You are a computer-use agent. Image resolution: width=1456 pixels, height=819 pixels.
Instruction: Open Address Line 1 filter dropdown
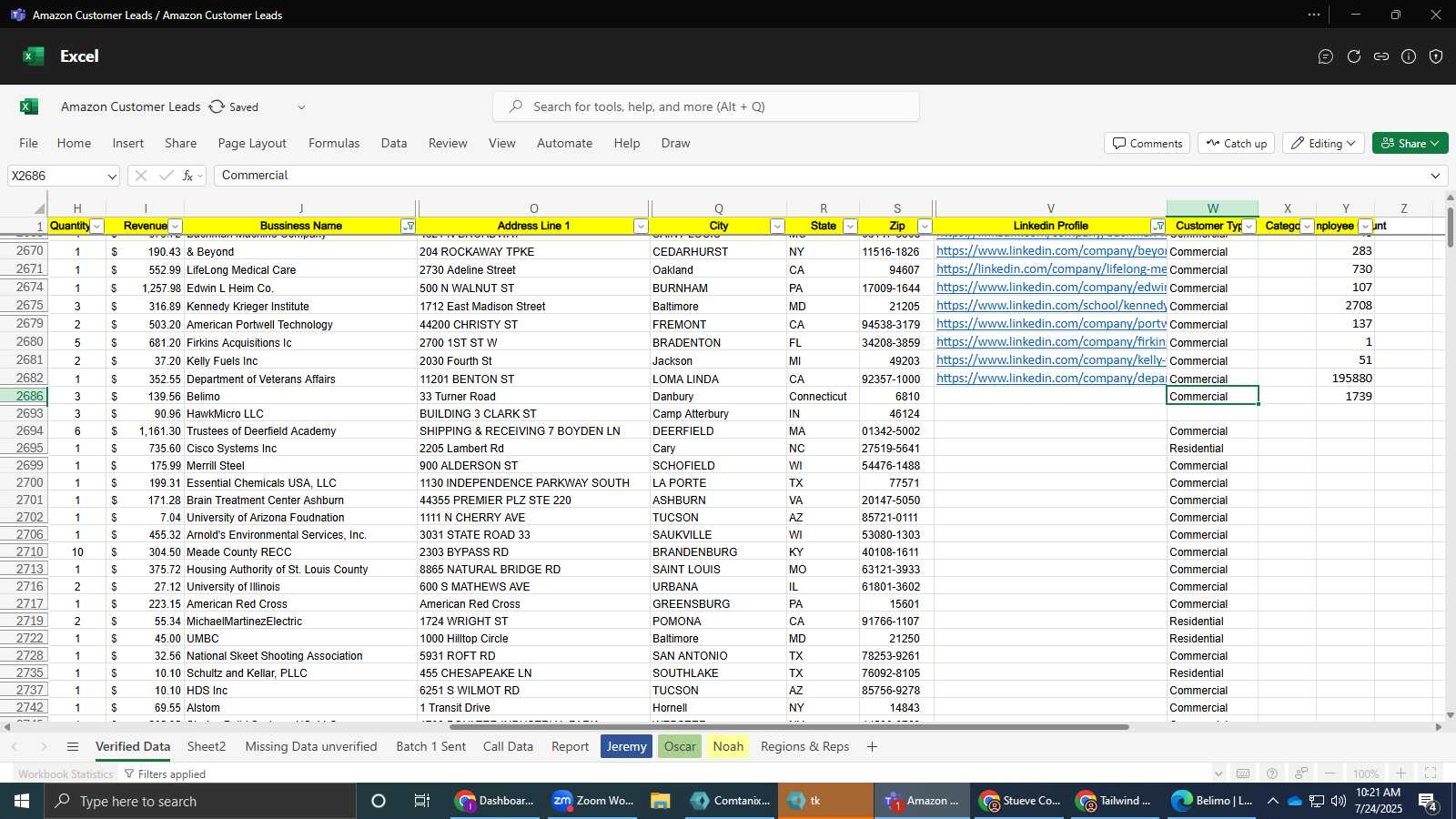[640, 226]
